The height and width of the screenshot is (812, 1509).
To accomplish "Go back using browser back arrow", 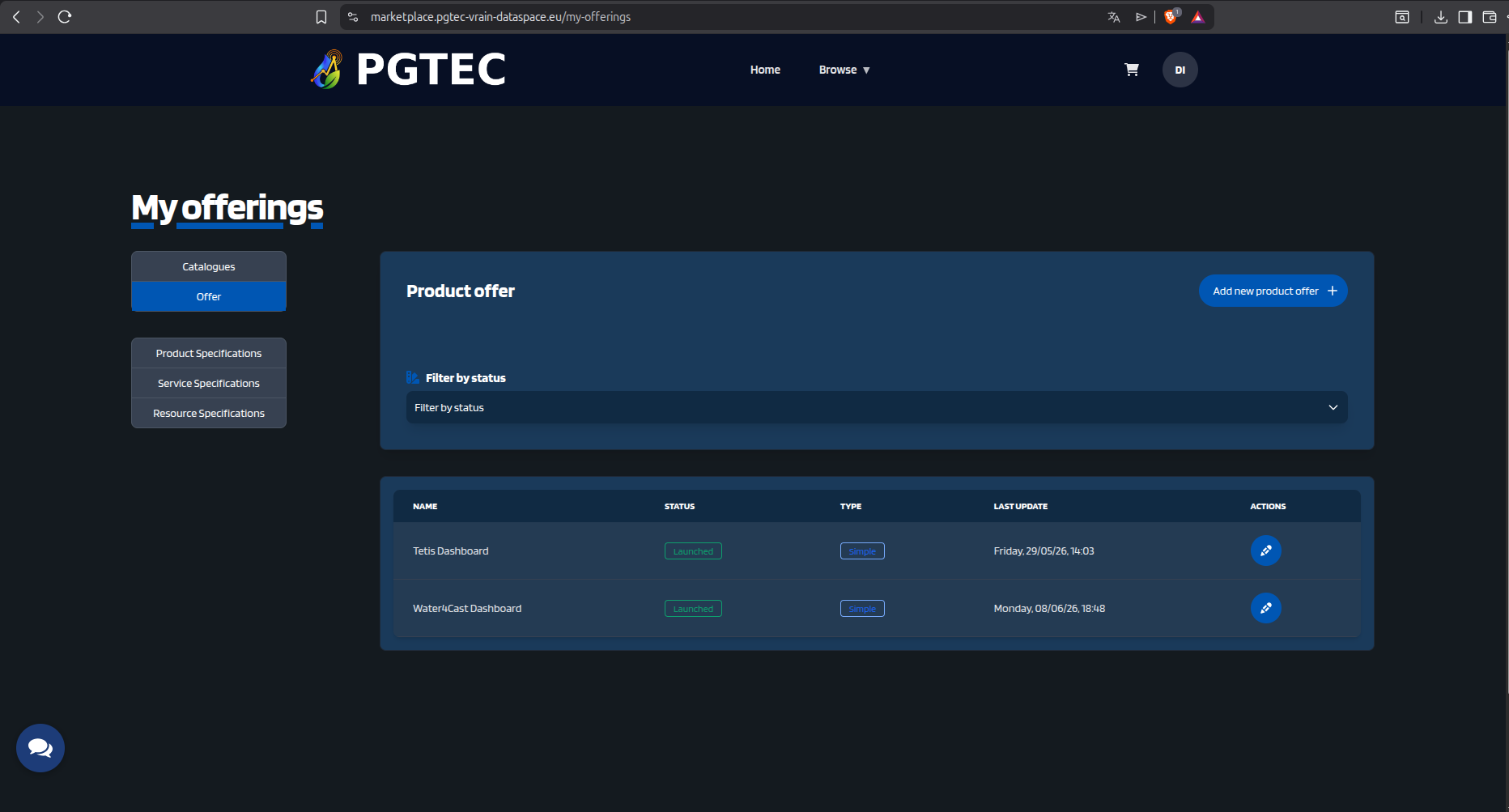I will click(16, 16).
